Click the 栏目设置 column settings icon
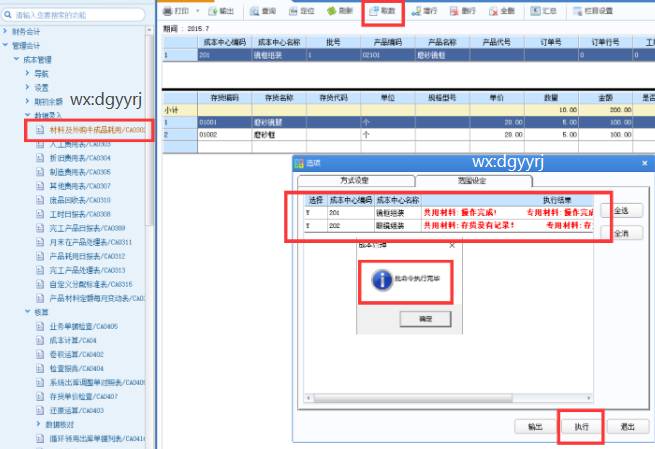 [x=577, y=11]
